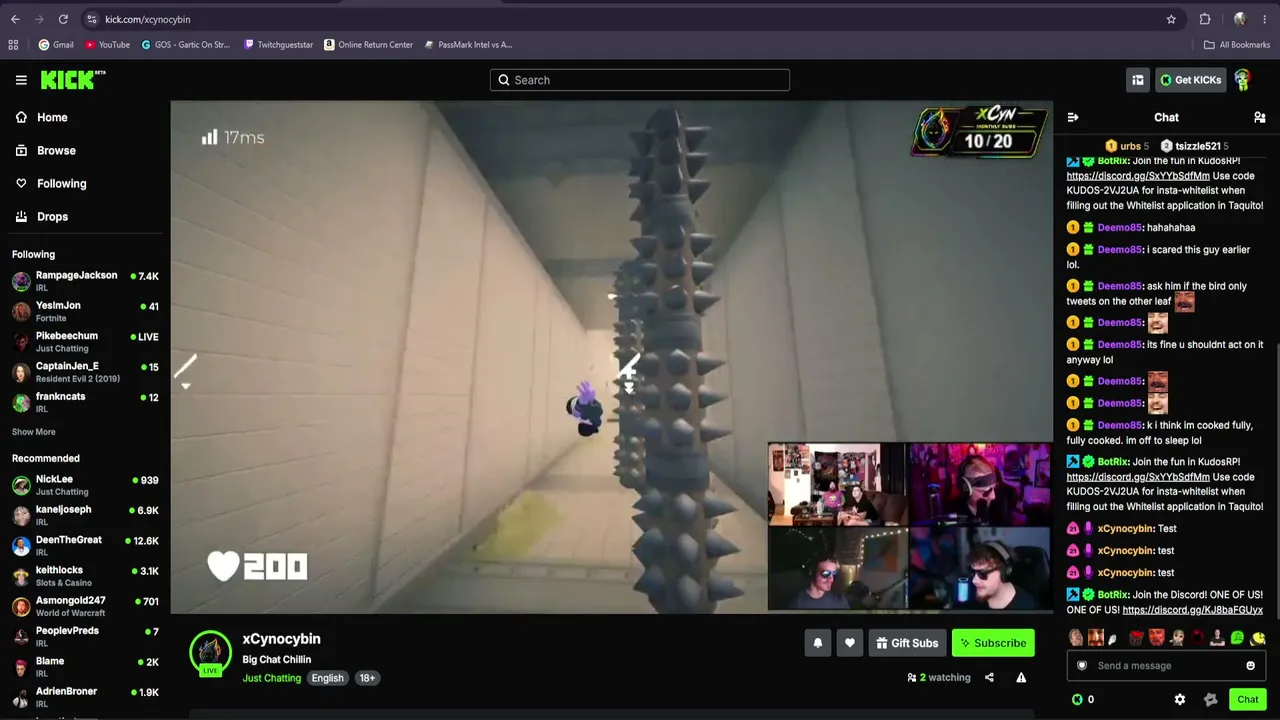Reload the current page
The height and width of the screenshot is (720, 1280).
click(x=63, y=19)
